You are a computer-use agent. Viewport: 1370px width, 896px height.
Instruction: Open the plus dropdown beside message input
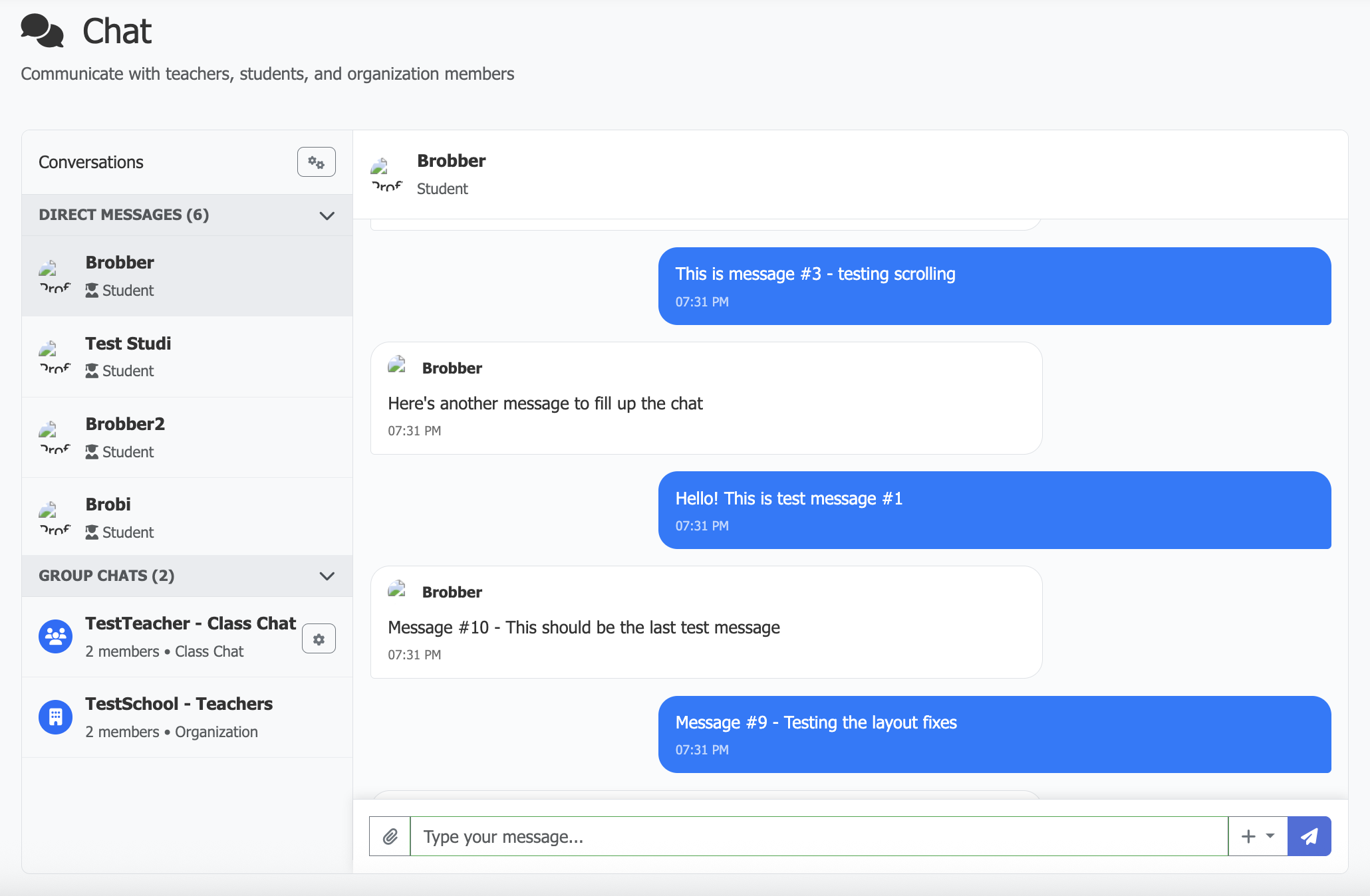click(1258, 836)
